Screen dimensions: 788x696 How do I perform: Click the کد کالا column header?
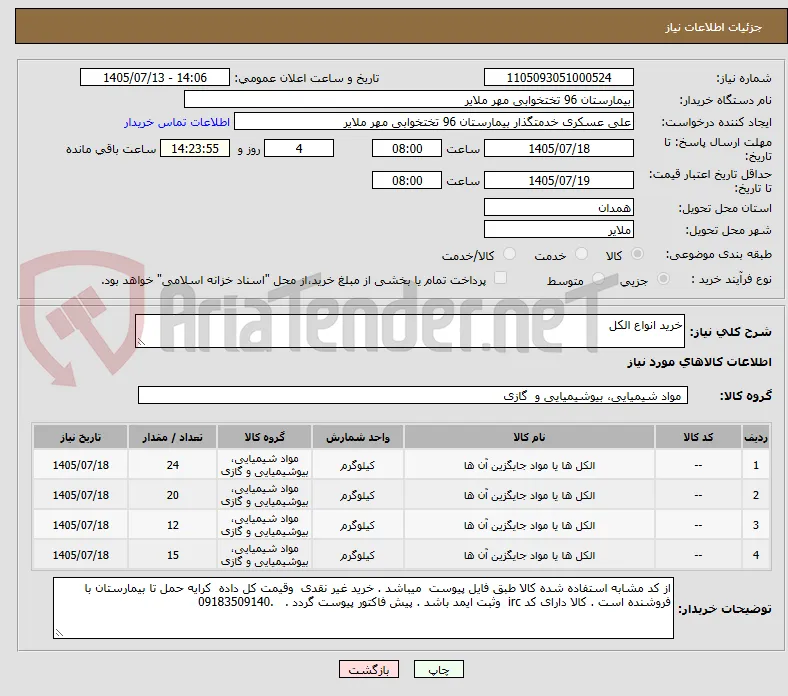pyautogui.click(x=698, y=437)
